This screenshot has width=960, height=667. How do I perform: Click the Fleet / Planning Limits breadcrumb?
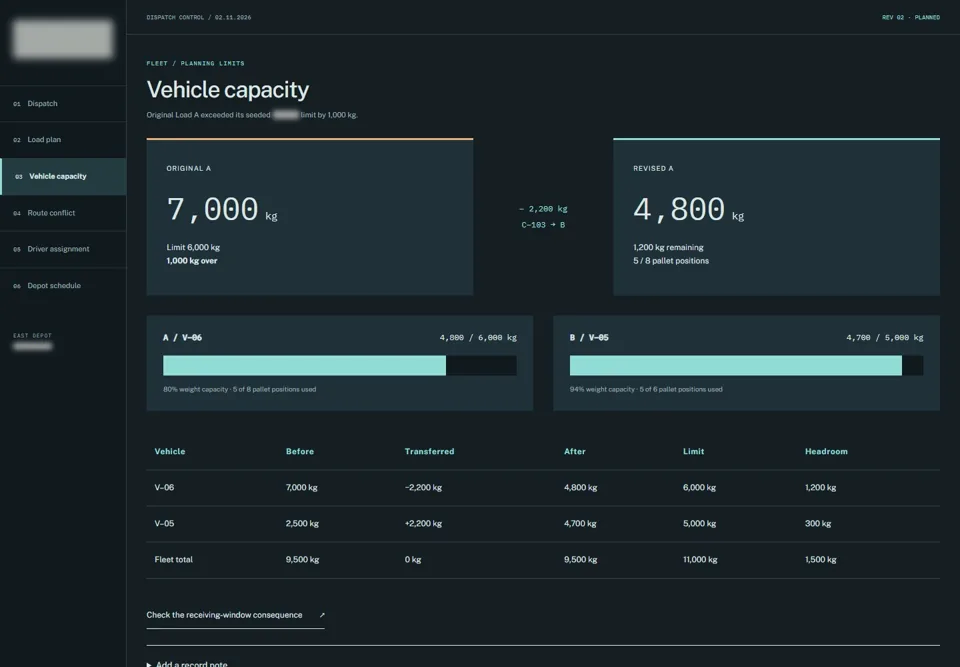click(195, 63)
